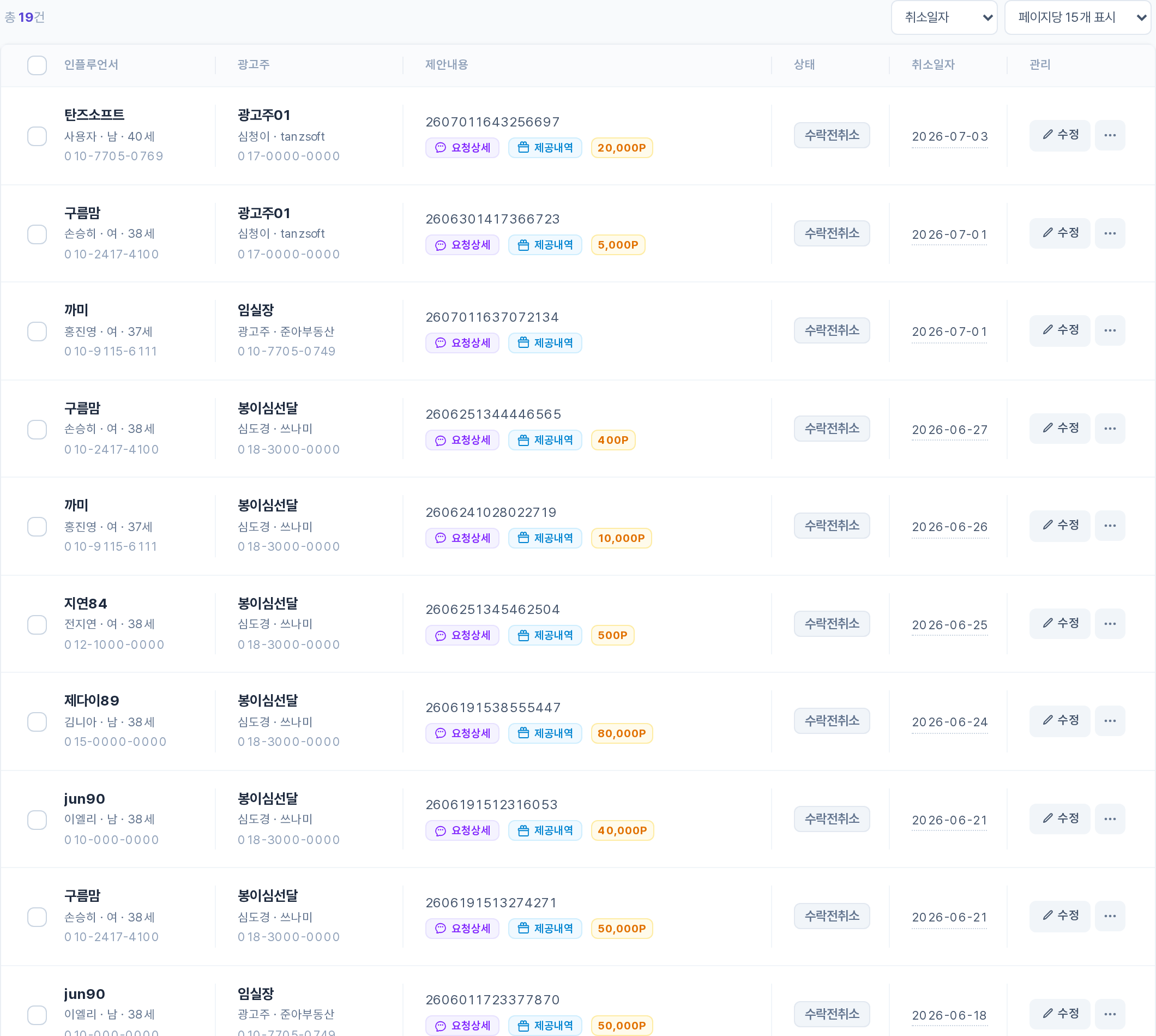Open more options for proposal 2606191512316053
The width and height of the screenshot is (1156, 1036).
tap(1109, 819)
